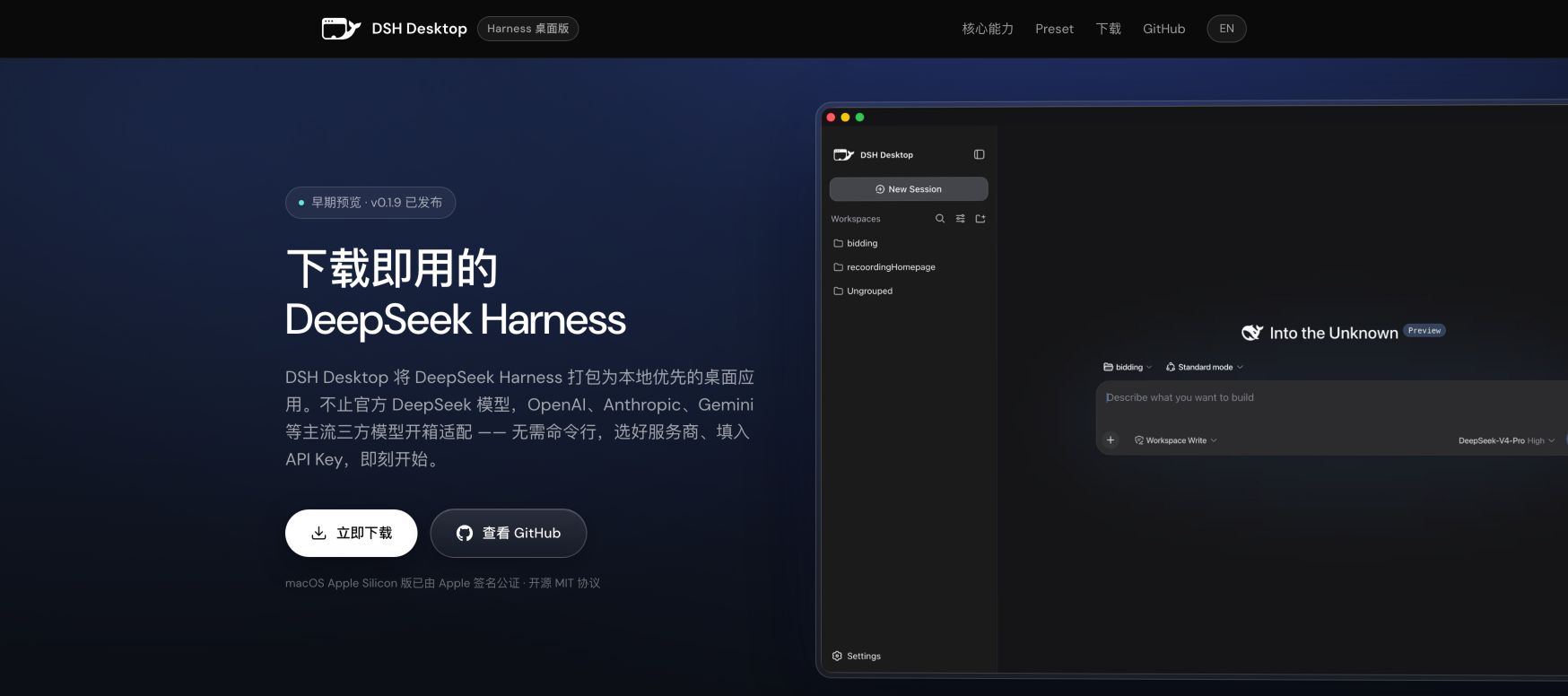
Task: Click the macOS Apple Silicon signing note text
Action: [442, 583]
